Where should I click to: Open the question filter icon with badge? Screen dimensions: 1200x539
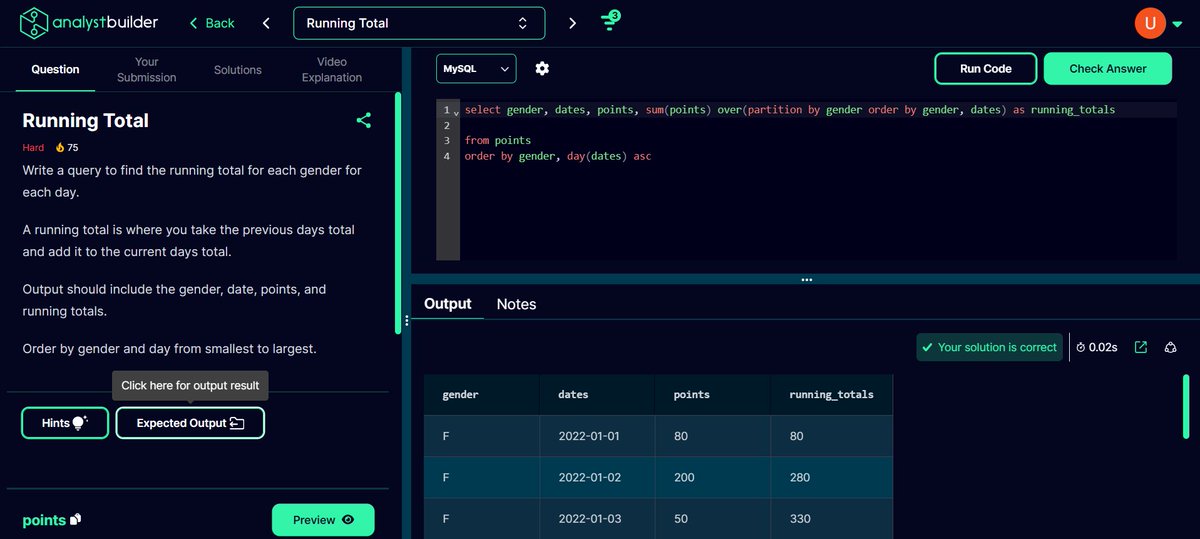click(x=610, y=21)
